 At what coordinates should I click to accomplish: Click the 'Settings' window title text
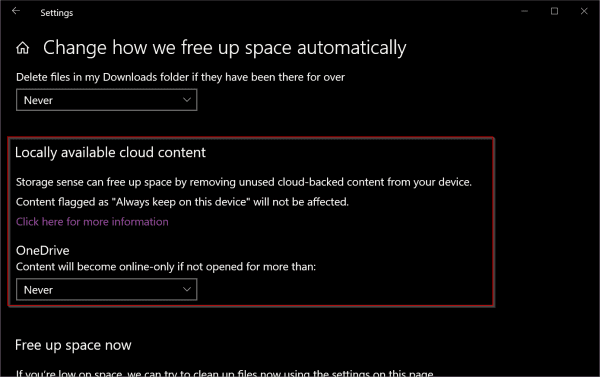tap(57, 13)
